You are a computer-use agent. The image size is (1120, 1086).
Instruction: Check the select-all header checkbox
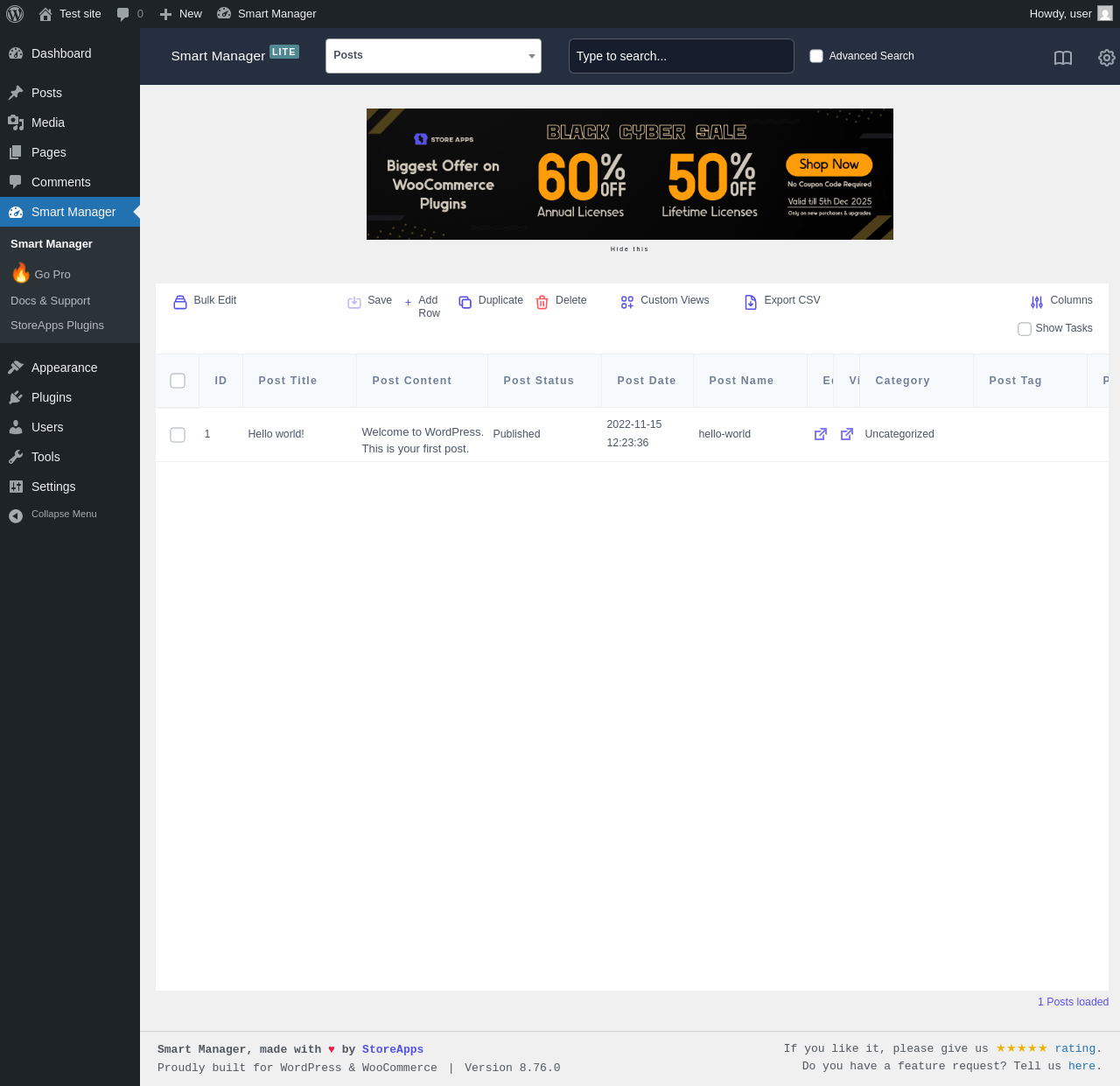(178, 381)
